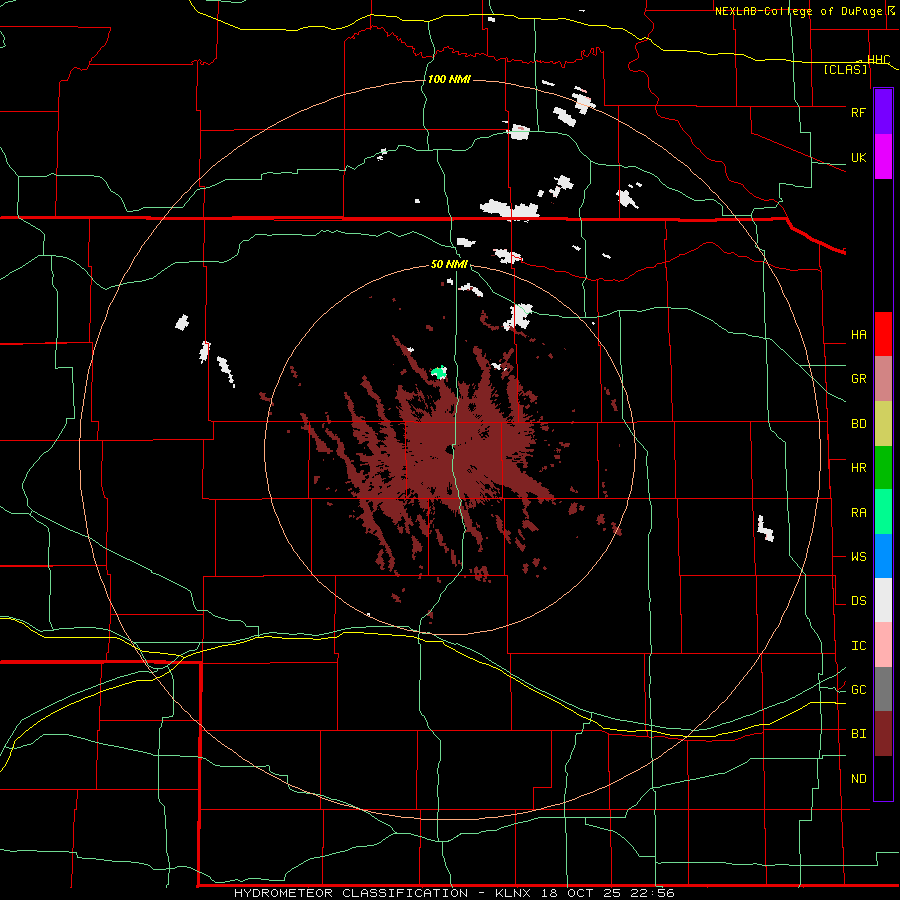The height and width of the screenshot is (900, 900).
Task: Click the 'HR' legend label
Action: click(x=858, y=468)
